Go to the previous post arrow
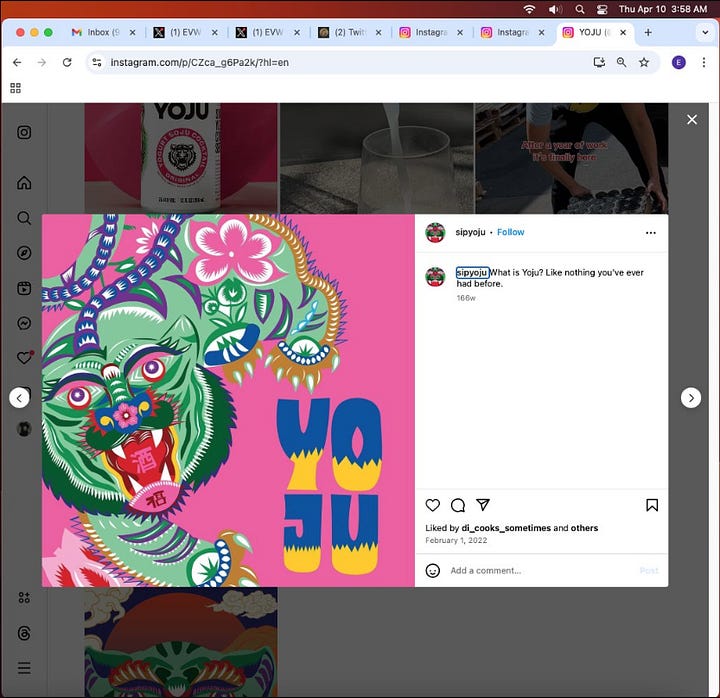Image resolution: width=720 pixels, height=698 pixels. [19, 398]
